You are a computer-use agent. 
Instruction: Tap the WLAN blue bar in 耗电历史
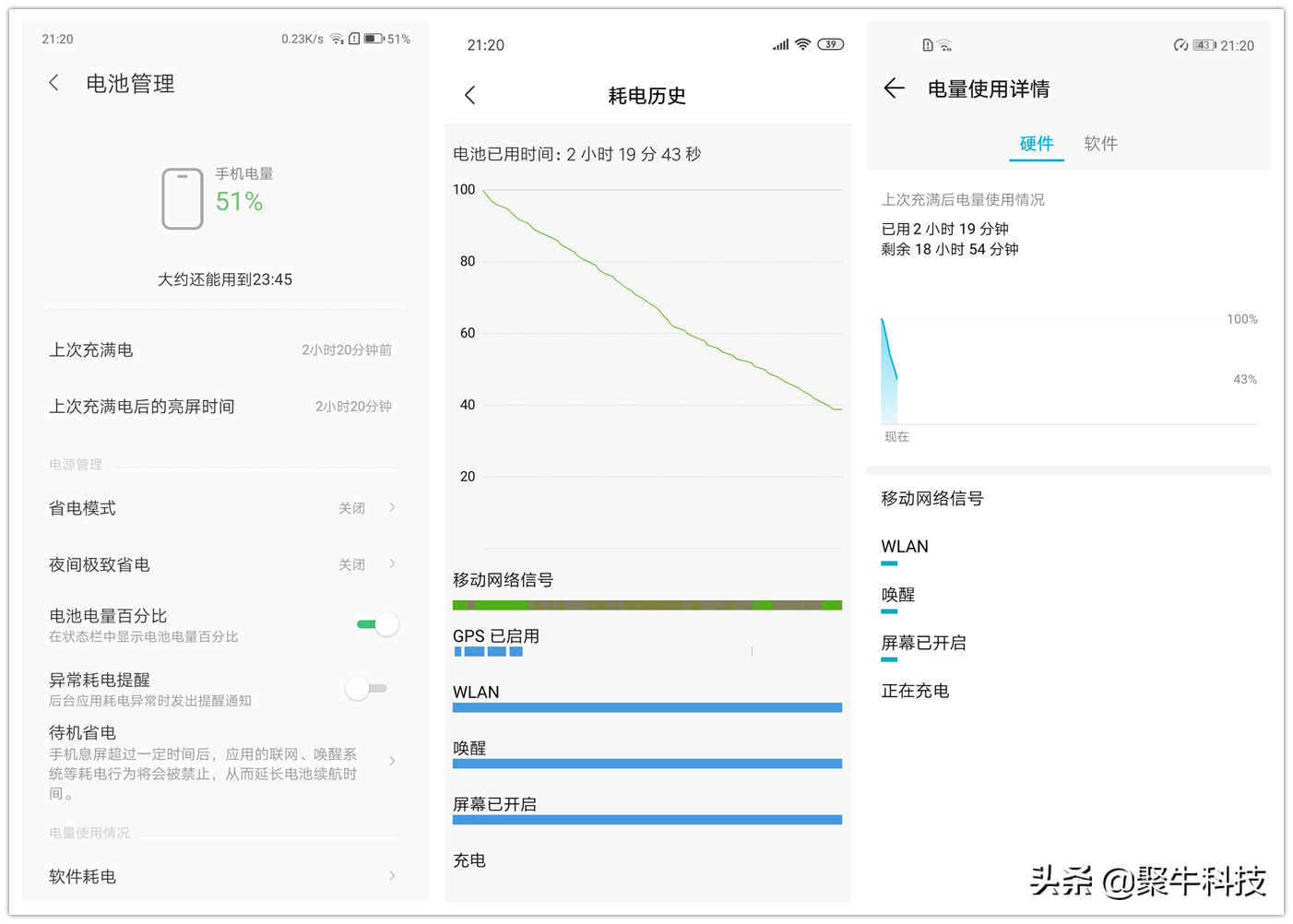[647, 707]
